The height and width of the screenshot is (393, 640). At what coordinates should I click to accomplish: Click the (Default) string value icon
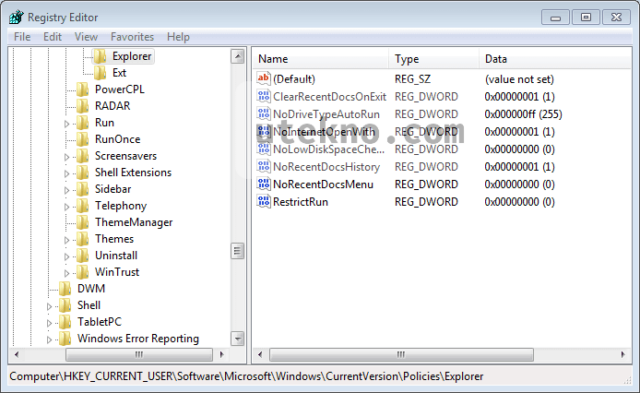pos(264,79)
